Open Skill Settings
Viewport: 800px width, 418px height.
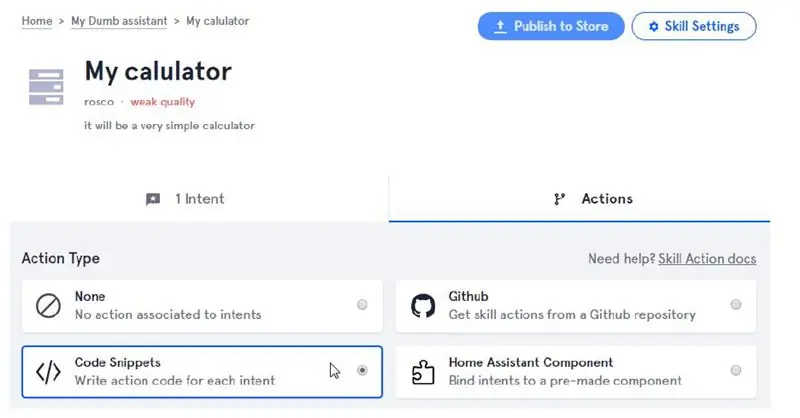coord(694,26)
